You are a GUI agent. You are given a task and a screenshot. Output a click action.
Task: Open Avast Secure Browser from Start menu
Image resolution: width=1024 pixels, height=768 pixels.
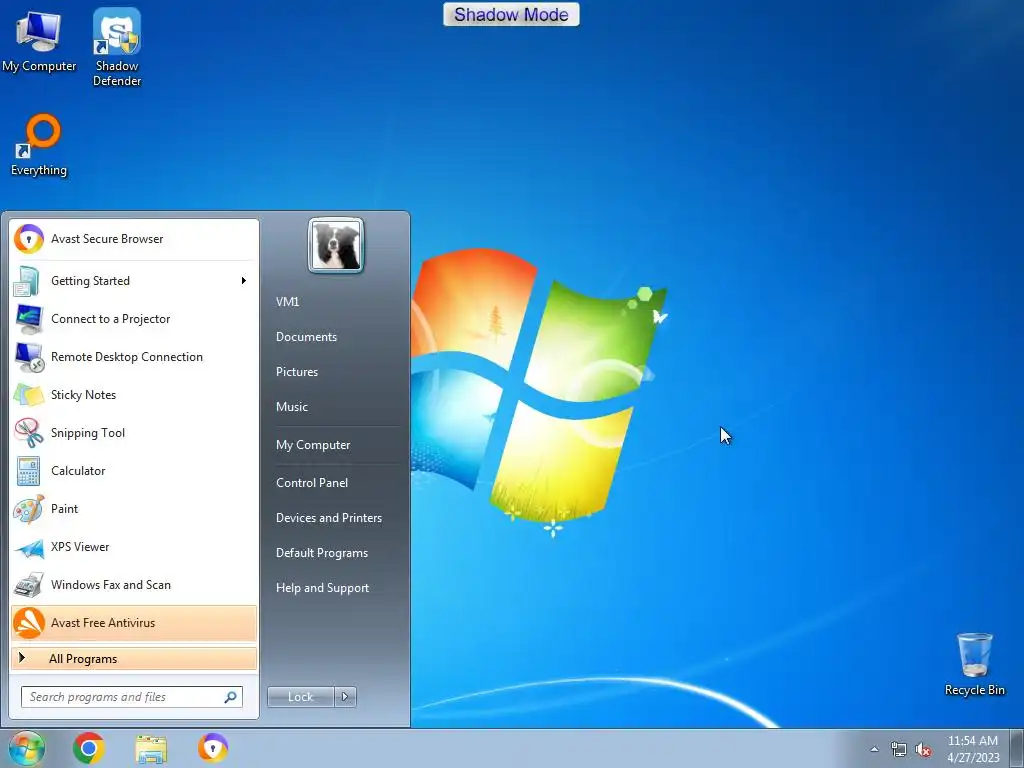click(134, 239)
